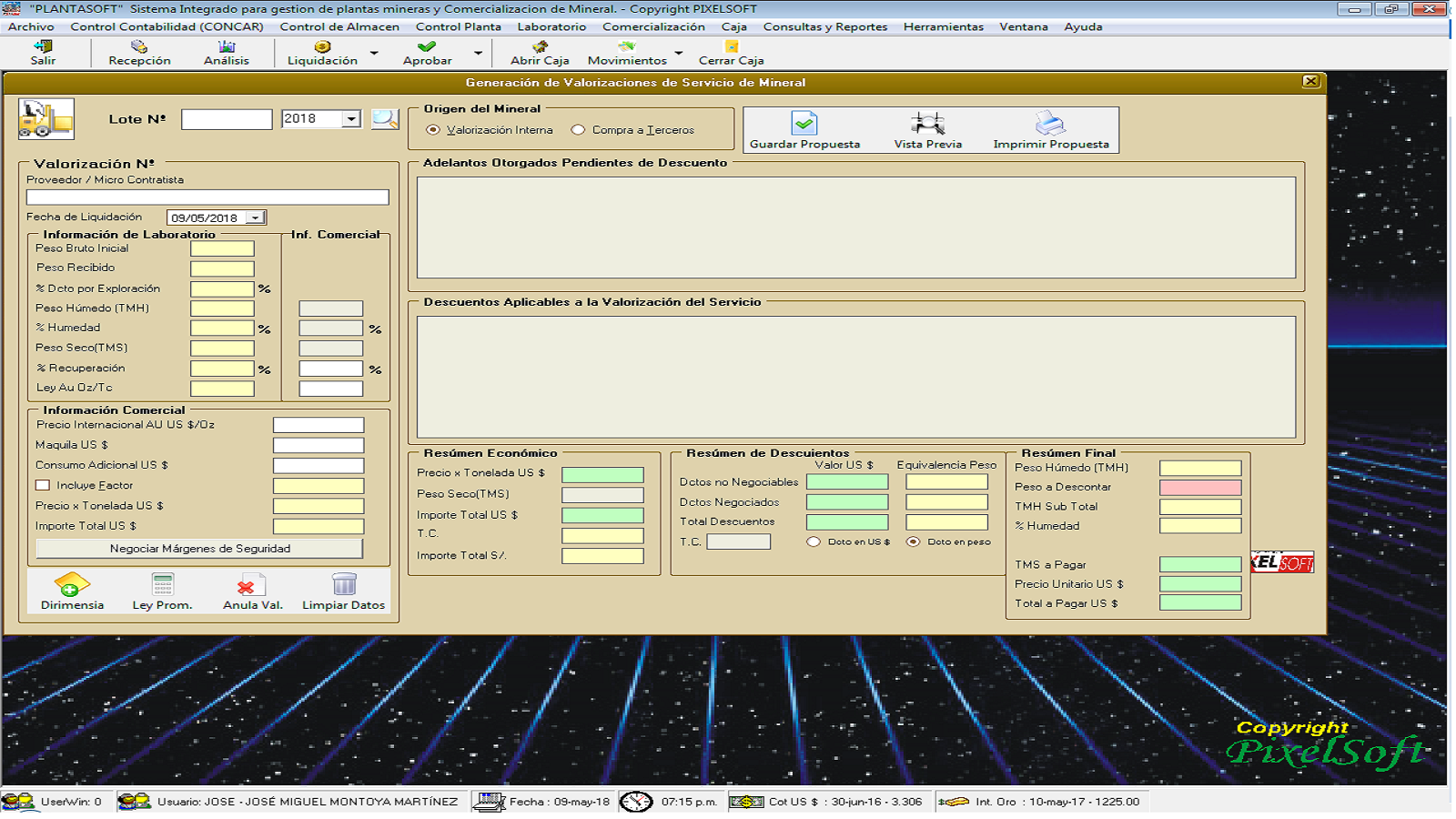Open the Análisis toolbar icon
The image size is (1456, 819).
pos(226,47)
